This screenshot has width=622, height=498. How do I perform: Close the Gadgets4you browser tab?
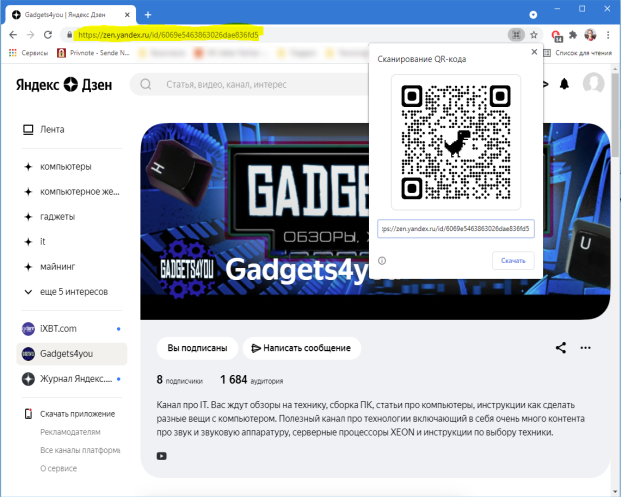click(127, 15)
